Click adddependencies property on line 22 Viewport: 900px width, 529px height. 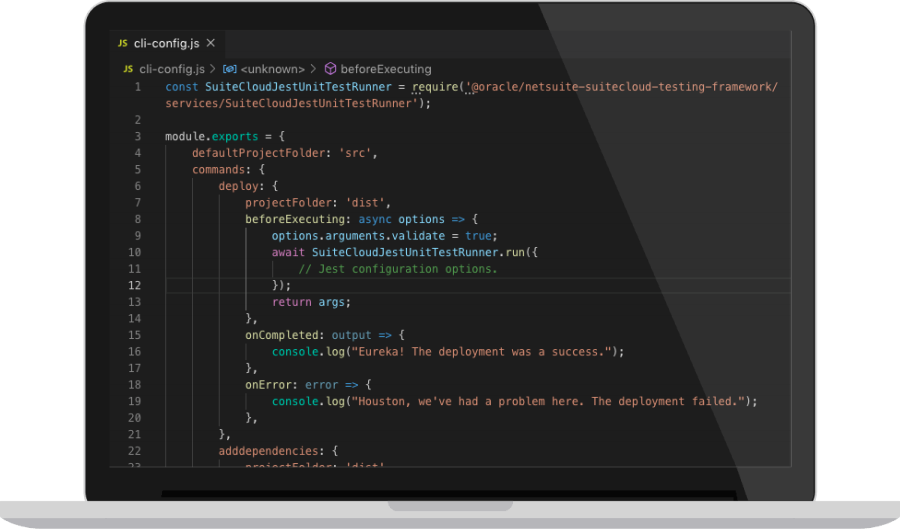269,451
